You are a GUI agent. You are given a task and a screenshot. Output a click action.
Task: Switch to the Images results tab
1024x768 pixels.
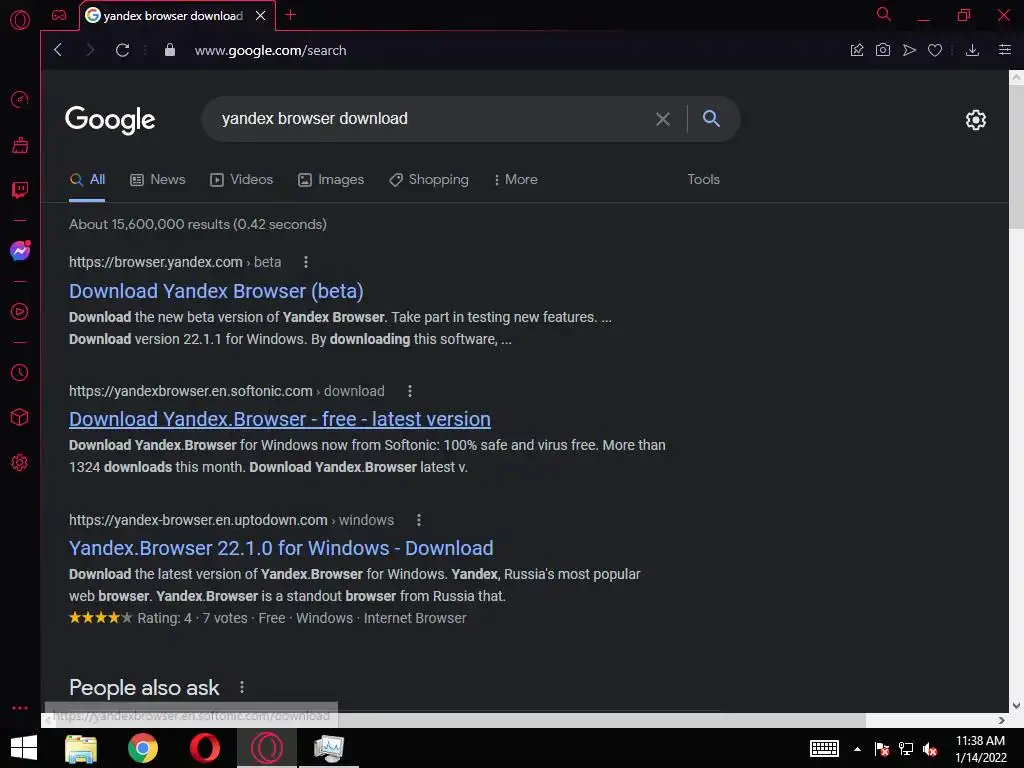(x=330, y=179)
